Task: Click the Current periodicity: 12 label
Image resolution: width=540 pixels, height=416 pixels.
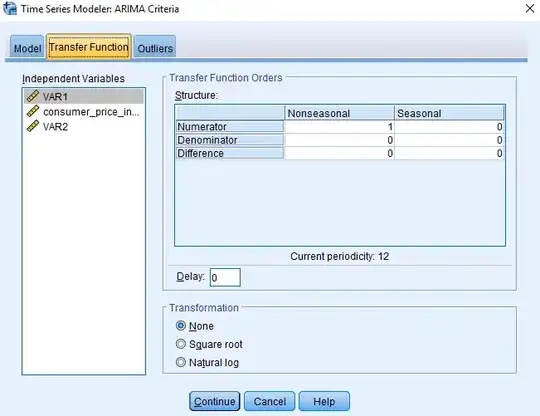Action: pos(340,256)
